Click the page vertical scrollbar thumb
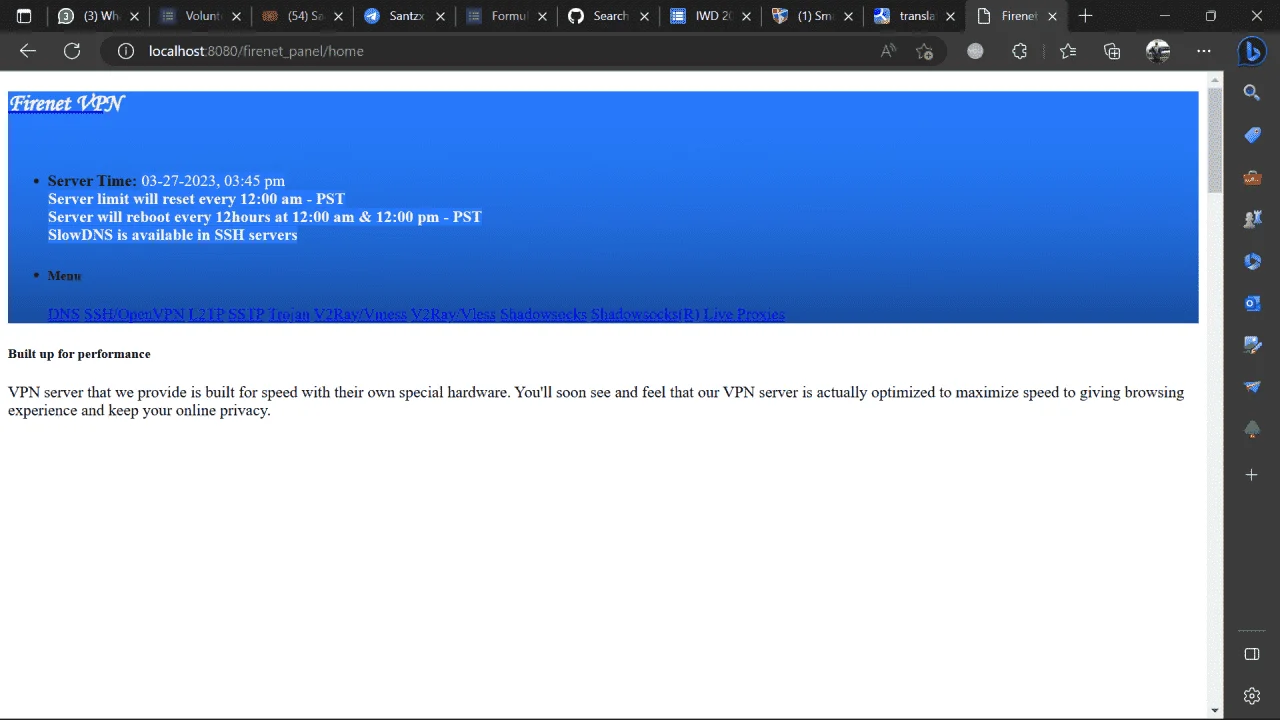 coord(1215,140)
